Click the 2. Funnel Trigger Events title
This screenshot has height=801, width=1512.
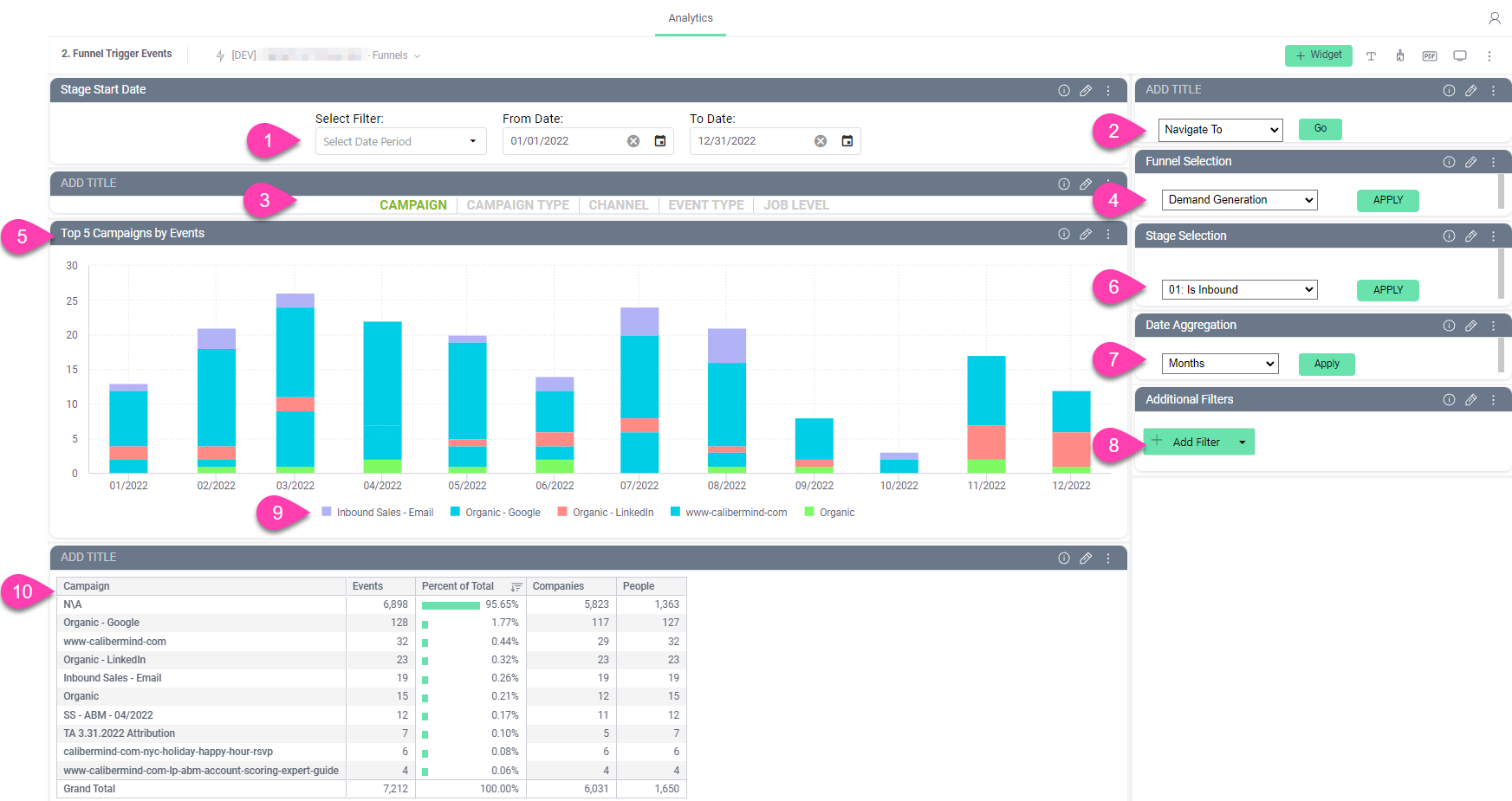click(x=116, y=54)
